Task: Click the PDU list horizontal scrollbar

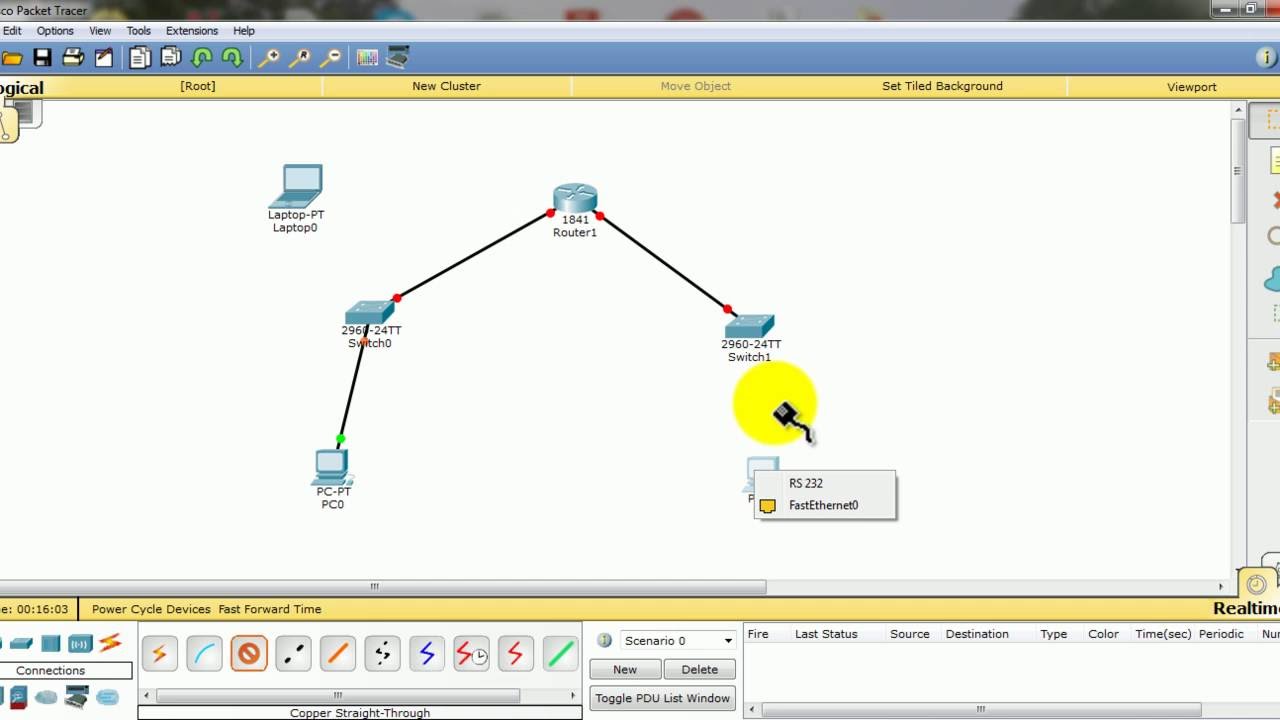Action: [980, 710]
